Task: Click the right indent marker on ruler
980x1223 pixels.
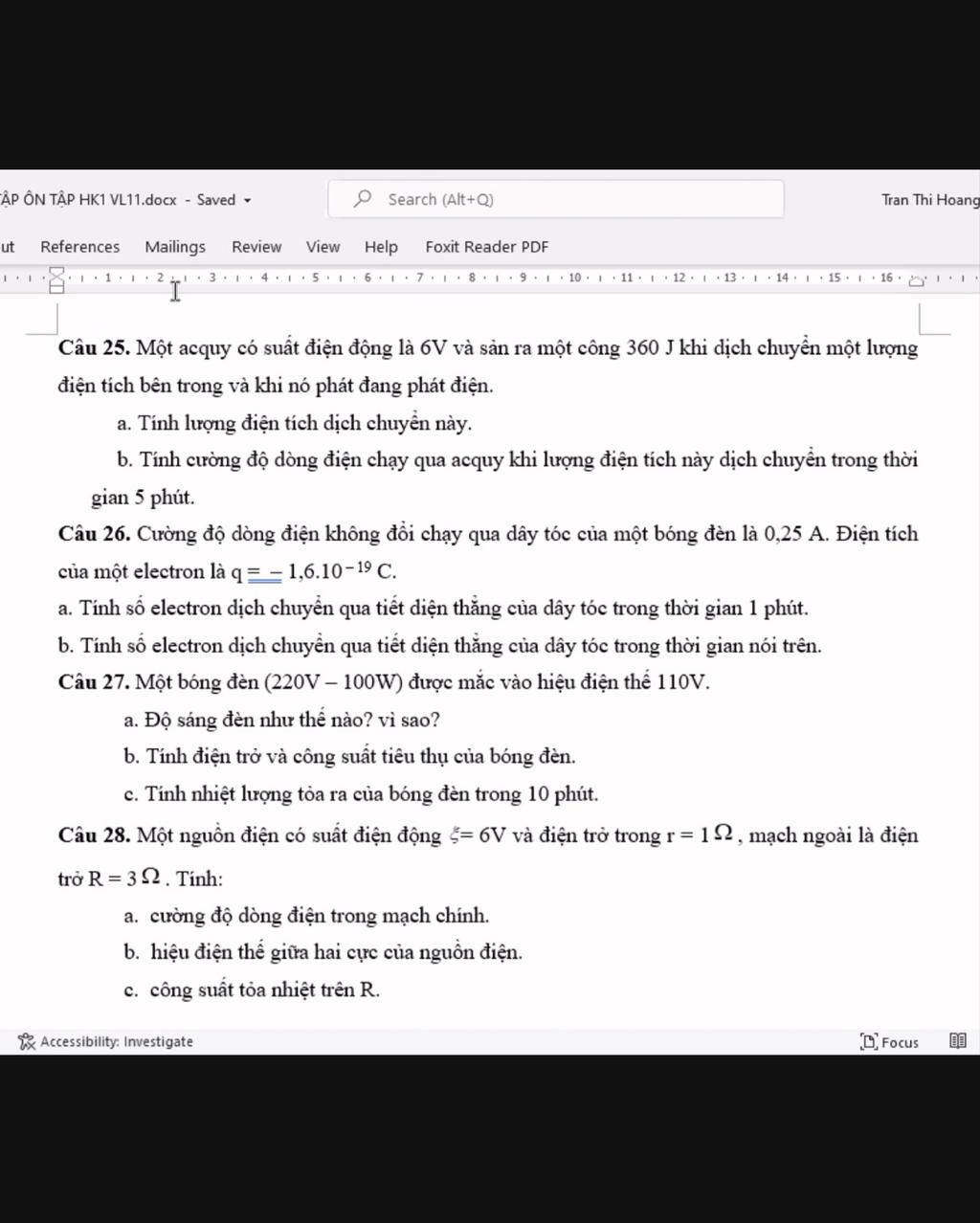Action: pos(916,281)
